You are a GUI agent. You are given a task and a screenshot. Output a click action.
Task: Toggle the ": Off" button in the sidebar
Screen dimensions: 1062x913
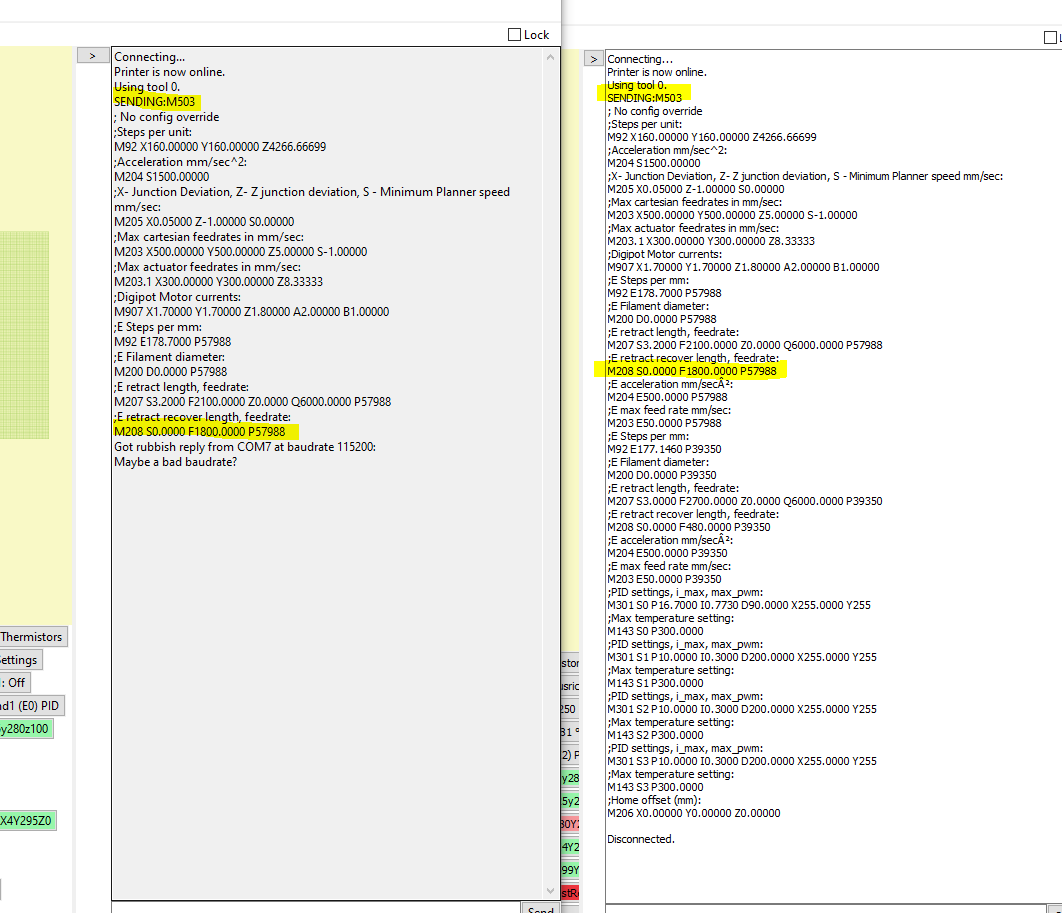[14, 682]
